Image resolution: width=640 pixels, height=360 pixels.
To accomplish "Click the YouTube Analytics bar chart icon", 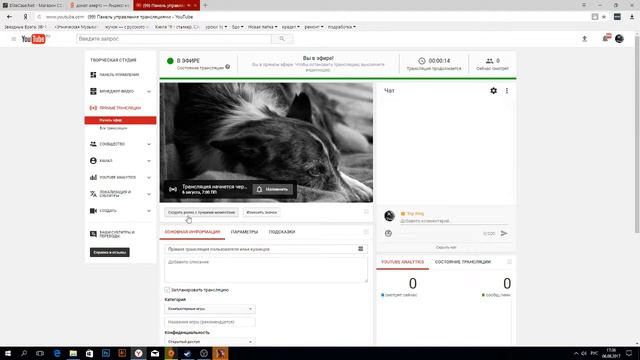I will [93, 177].
